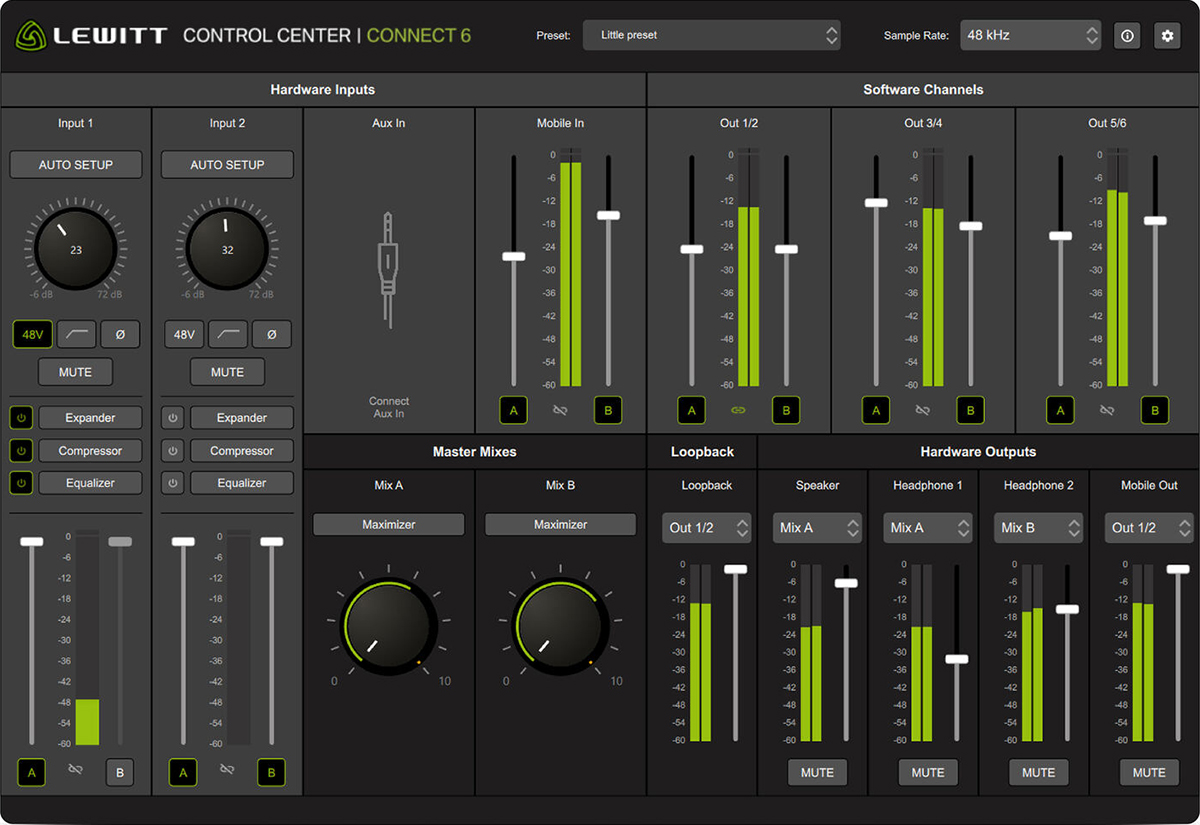Click the Mix B master level knob
This screenshot has width=1200, height=825.
pyautogui.click(x=561, y=627)
